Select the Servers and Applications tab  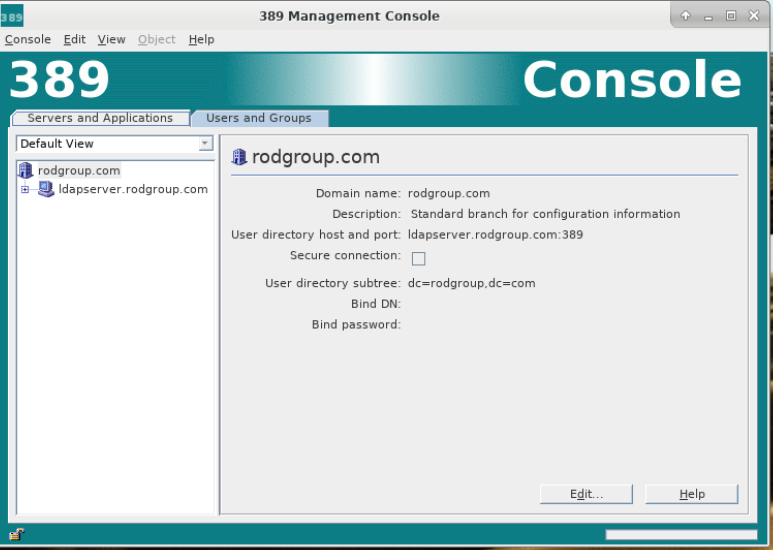pyautogui.click(x=100, y=118)
